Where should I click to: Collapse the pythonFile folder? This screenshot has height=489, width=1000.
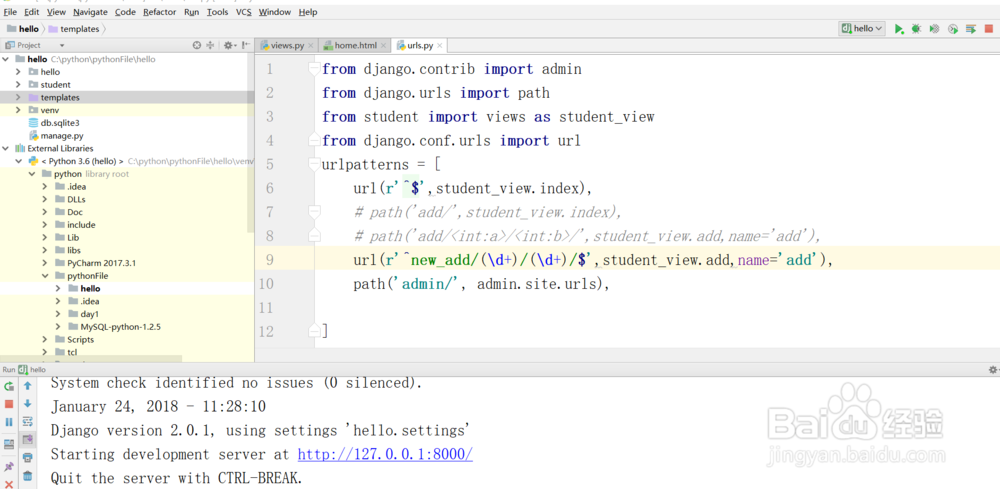(45, 276)
